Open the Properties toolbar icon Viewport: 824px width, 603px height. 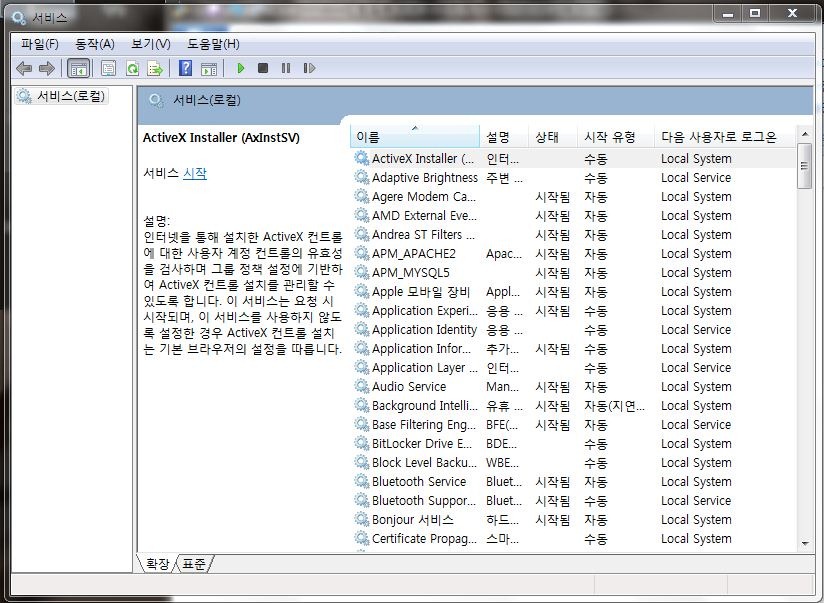(x=108, y=68)
